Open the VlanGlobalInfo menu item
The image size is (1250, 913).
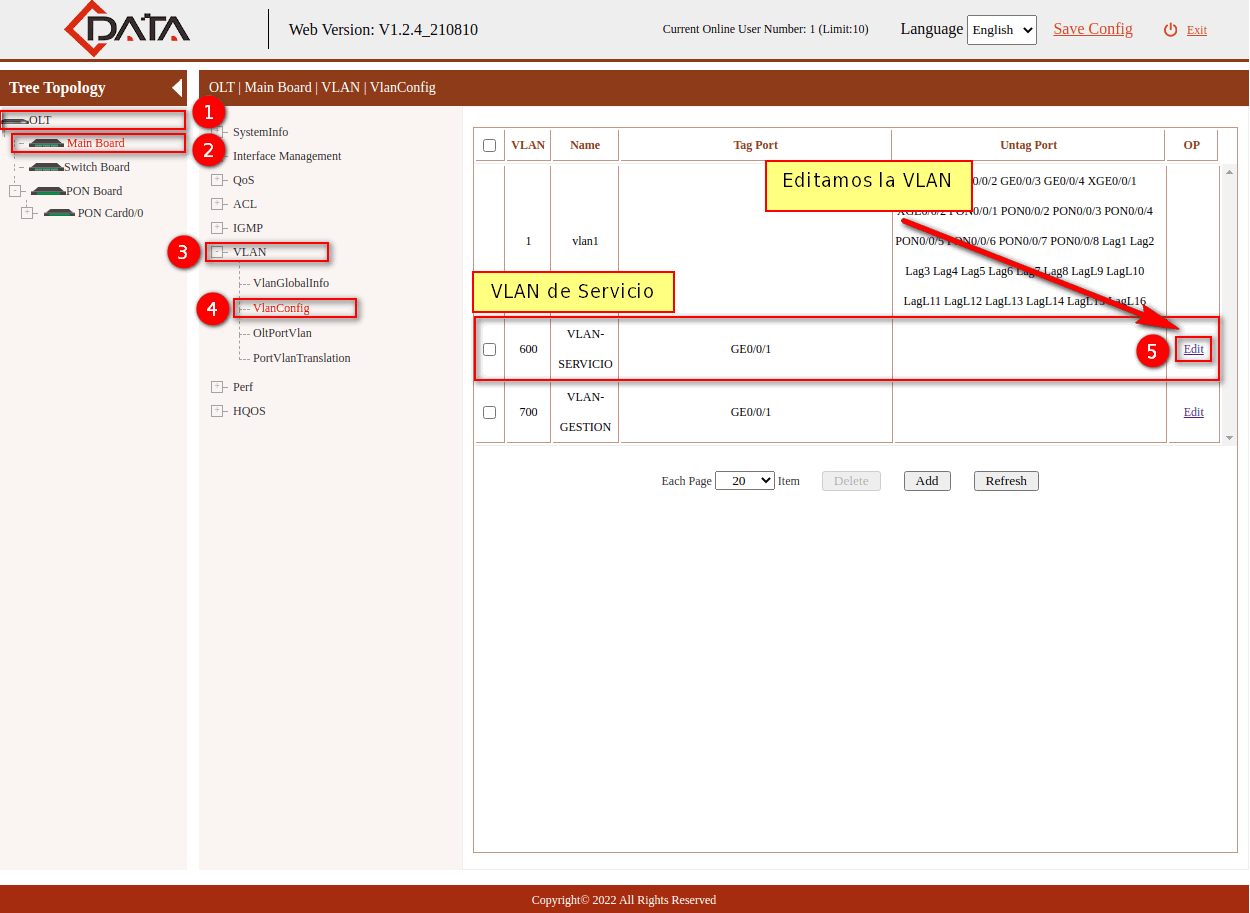(x=290, y=283)
